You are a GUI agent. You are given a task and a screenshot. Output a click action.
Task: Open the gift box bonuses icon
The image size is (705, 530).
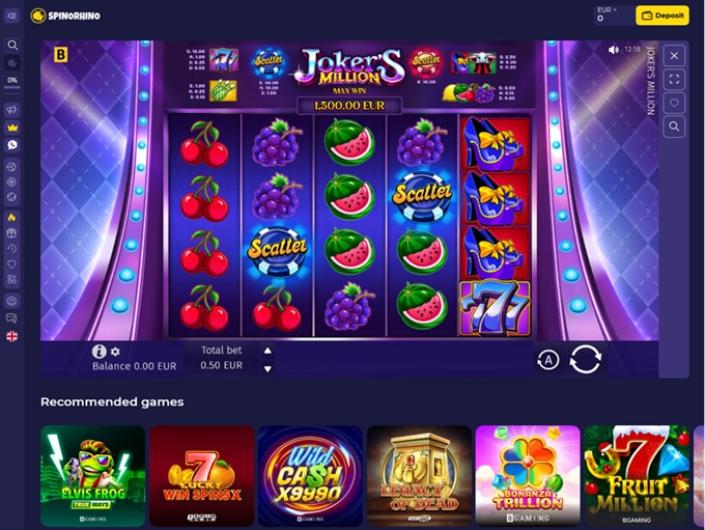click(12, 233)
